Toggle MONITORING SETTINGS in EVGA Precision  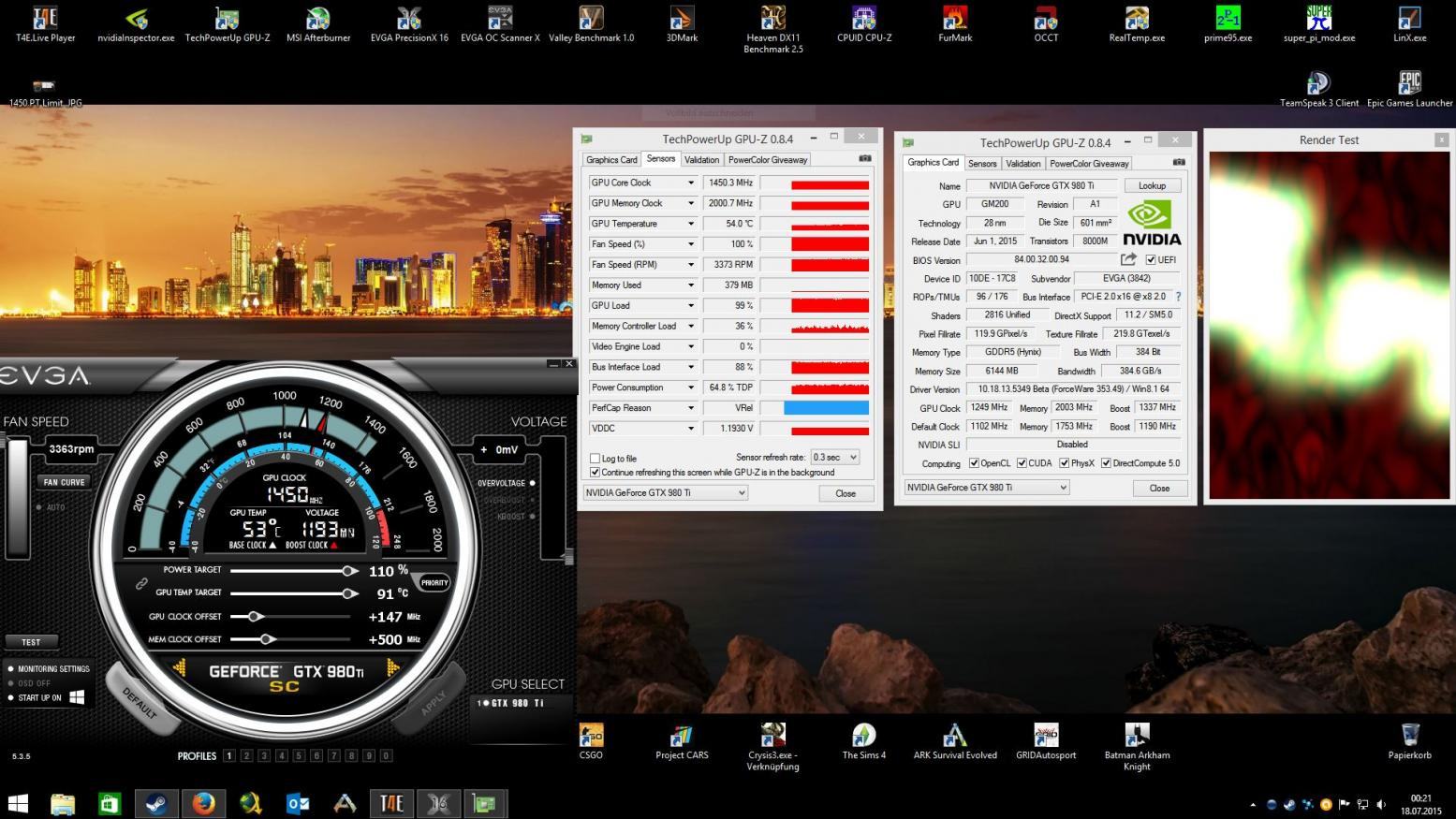coord(49,669)
